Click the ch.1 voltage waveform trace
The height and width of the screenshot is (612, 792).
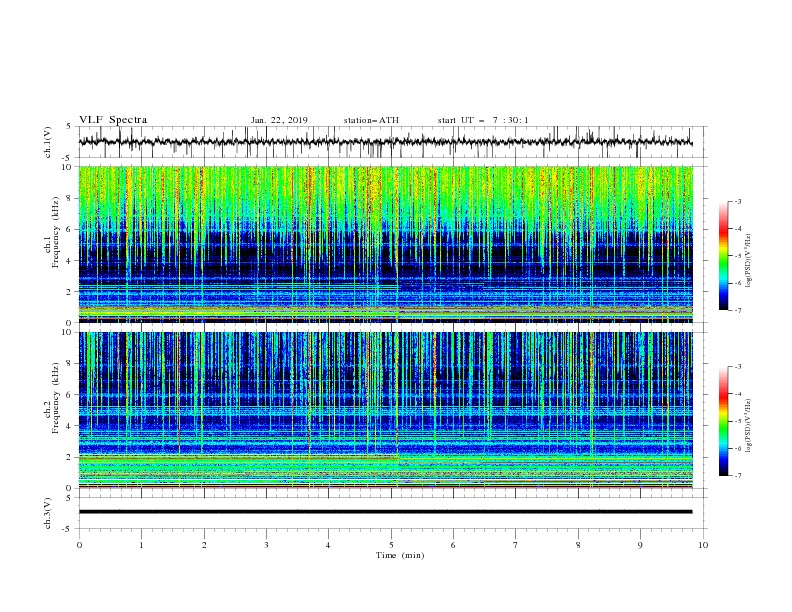click(385, 142)
